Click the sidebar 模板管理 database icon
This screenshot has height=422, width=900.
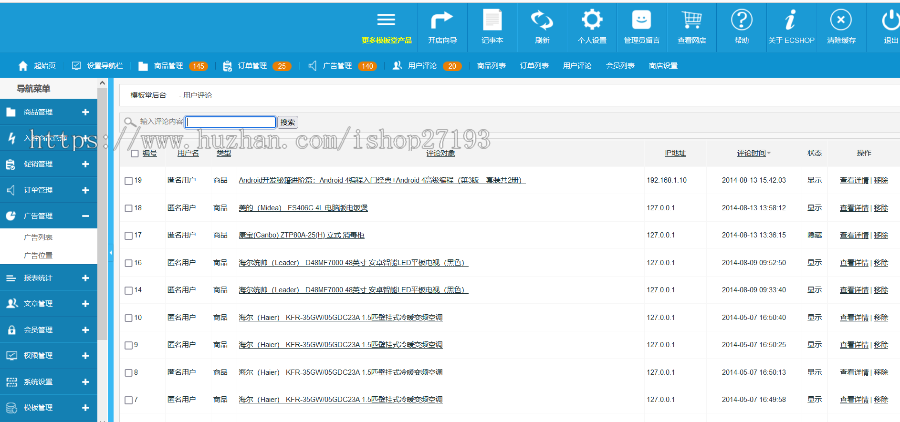[11, 408]
